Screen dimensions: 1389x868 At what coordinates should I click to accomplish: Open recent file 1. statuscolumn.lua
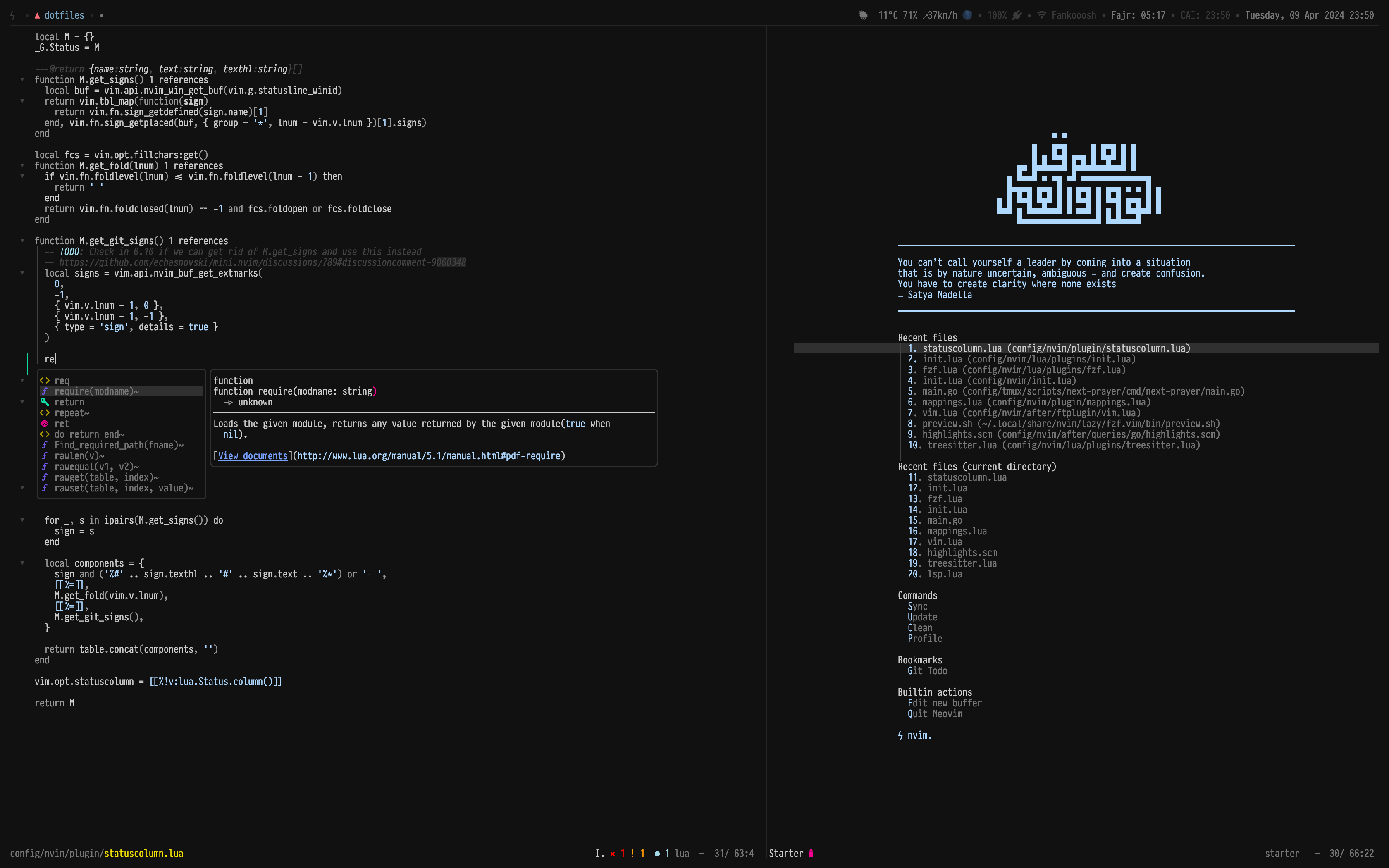click(1049, 348)
